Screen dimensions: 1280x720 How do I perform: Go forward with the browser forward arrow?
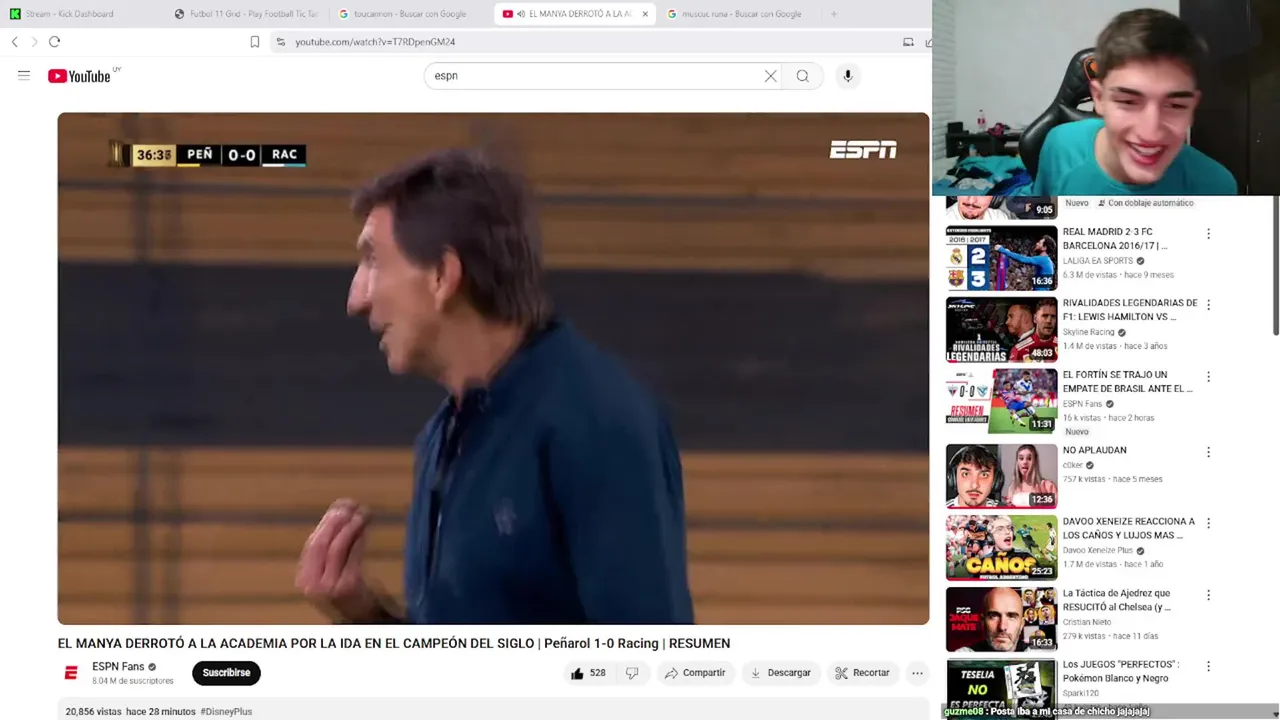click(34, 42)
